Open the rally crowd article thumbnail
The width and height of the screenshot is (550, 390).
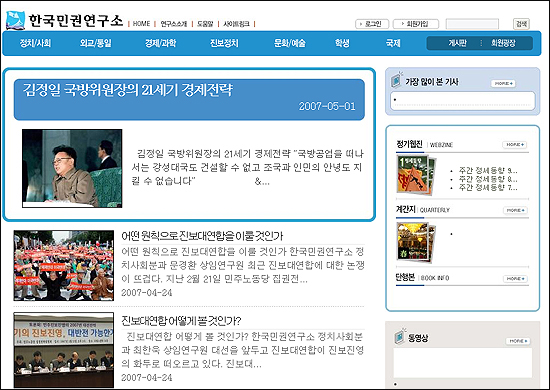pos(63,265)
